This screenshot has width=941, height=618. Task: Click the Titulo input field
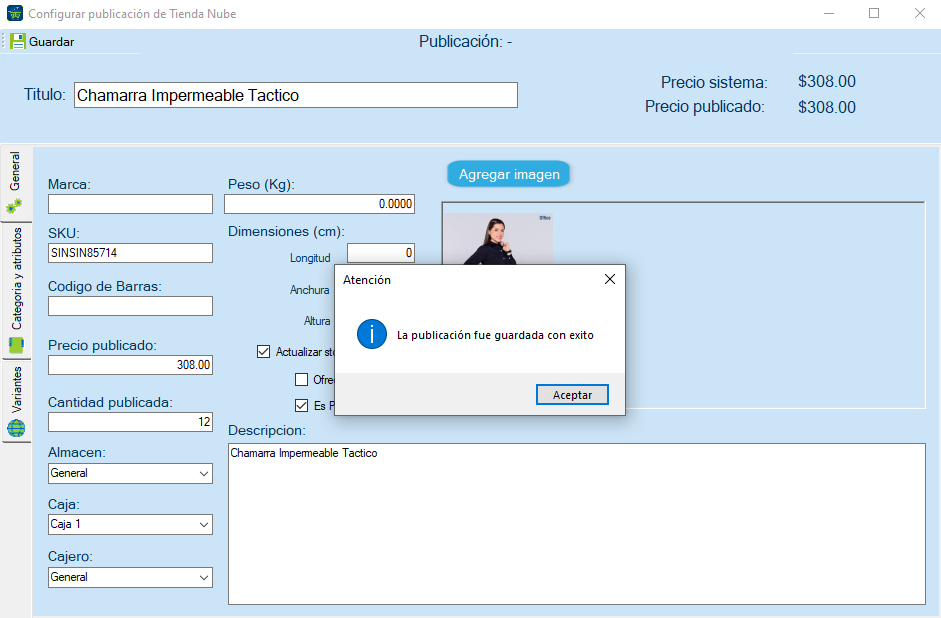click(x=296, y=95)
